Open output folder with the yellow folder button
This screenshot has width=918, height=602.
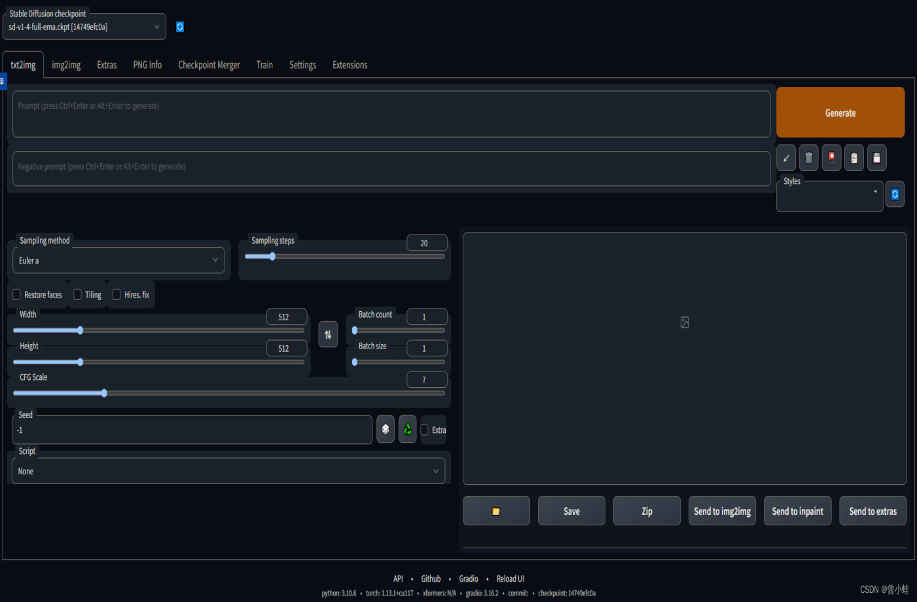[496, 511]
